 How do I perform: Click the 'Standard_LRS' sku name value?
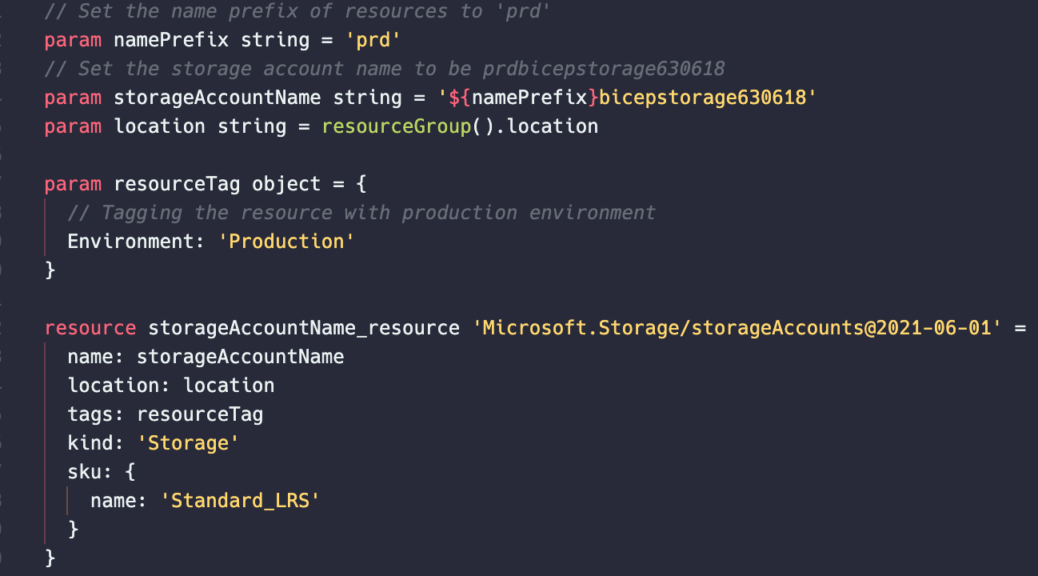[240, 501]
